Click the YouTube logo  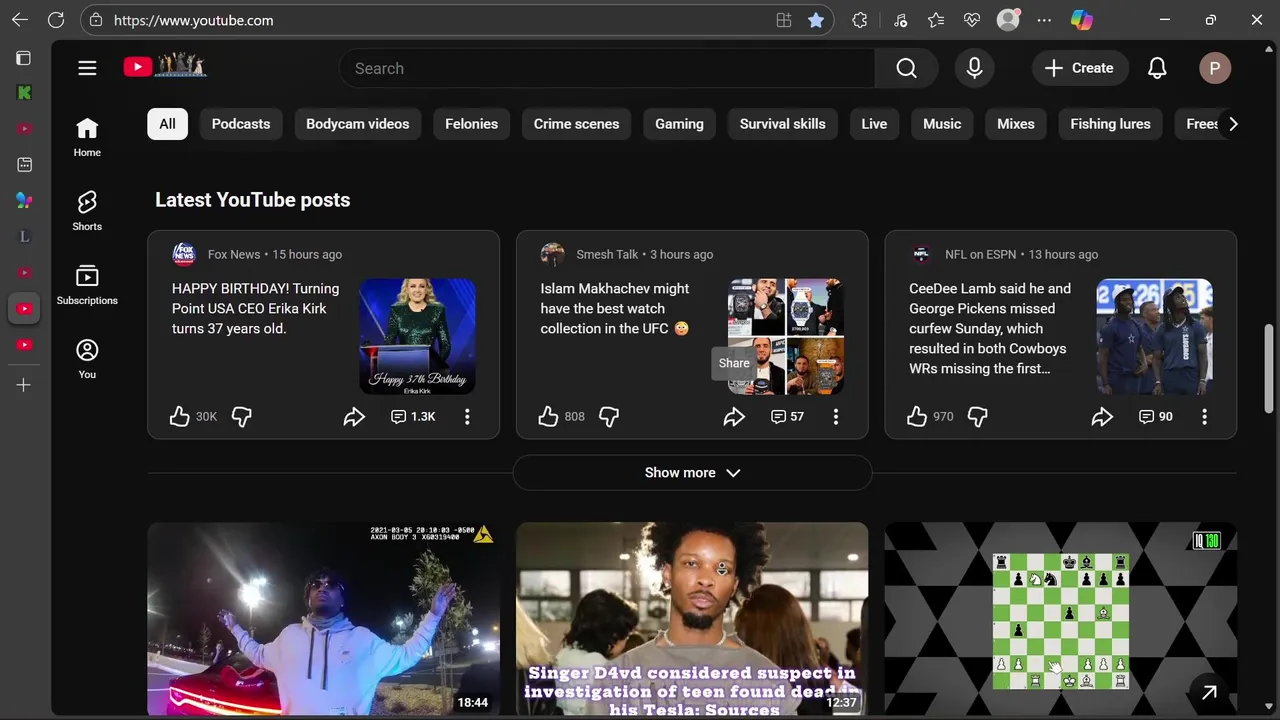coord(165,67)
